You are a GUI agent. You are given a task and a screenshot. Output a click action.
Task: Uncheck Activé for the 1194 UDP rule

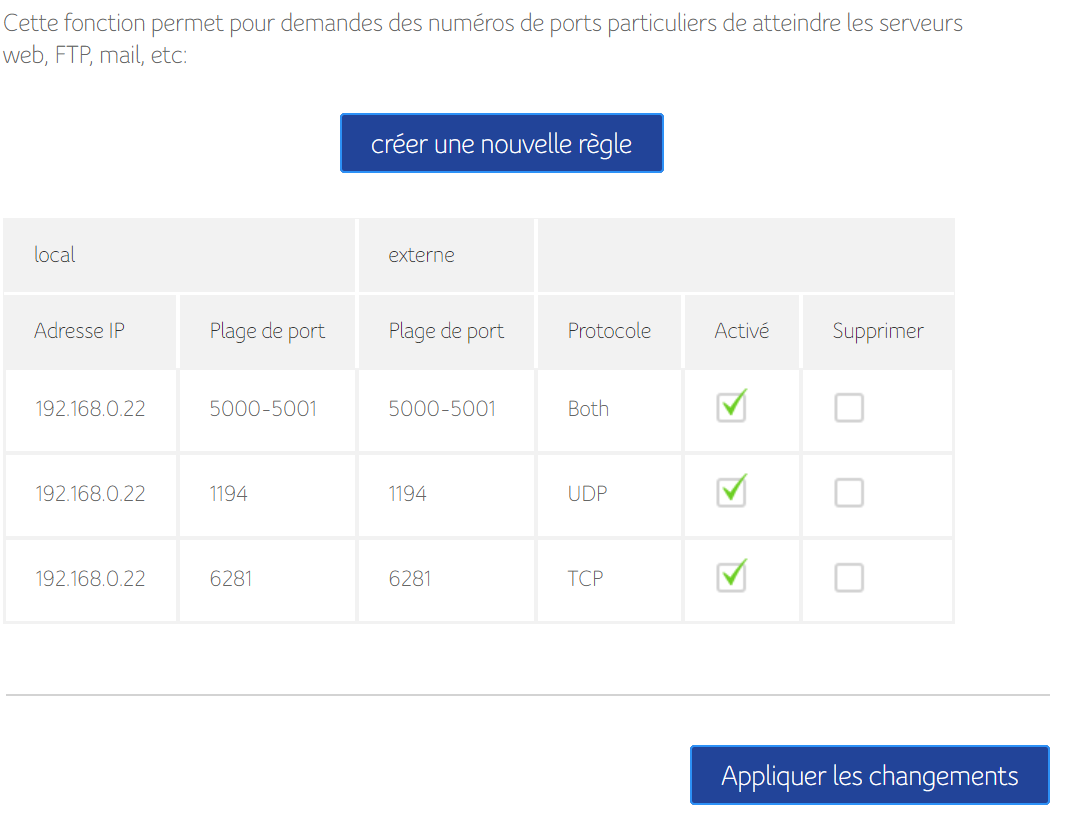[731, 492]
